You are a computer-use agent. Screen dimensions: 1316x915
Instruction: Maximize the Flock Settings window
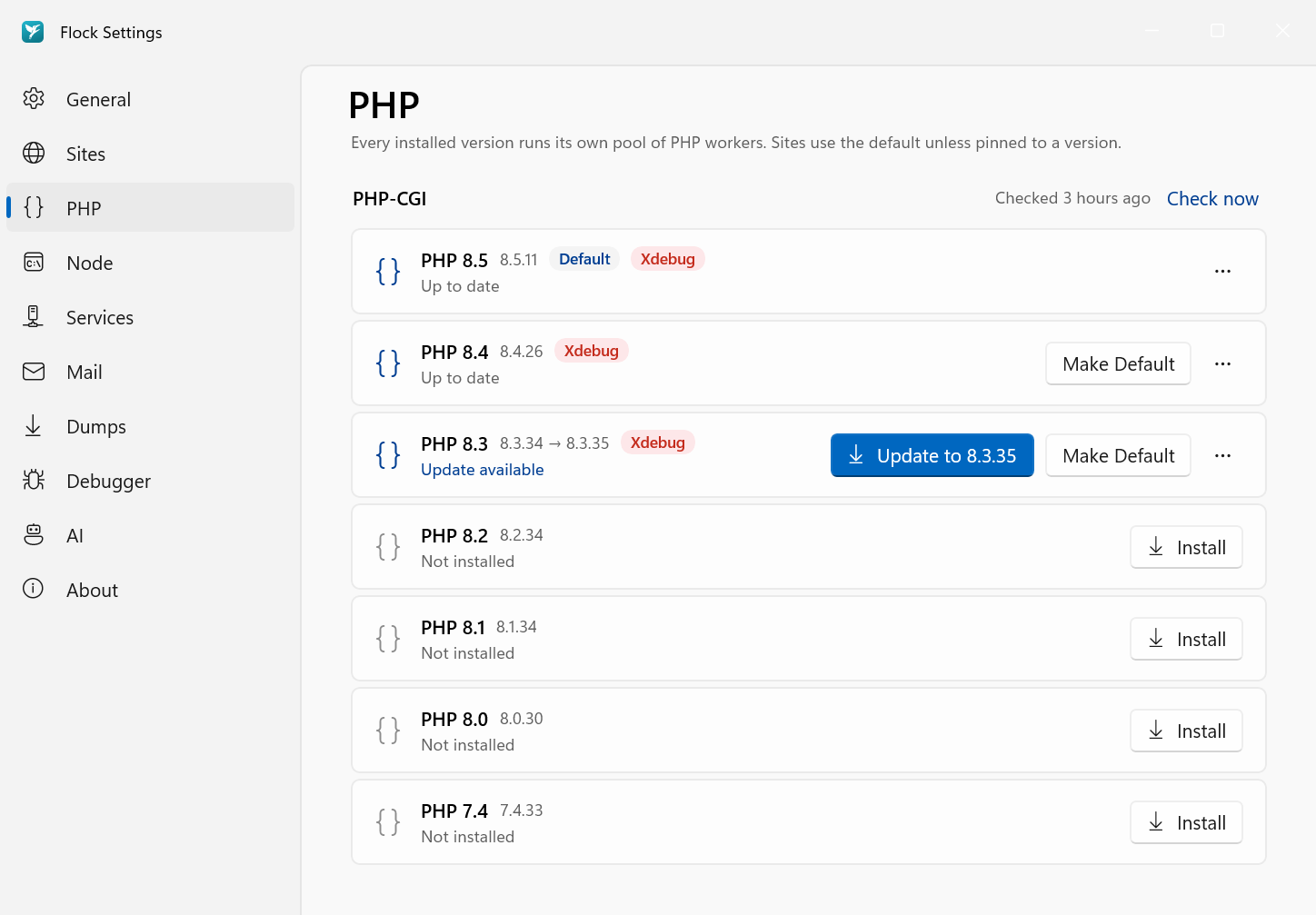point(1217,31)
